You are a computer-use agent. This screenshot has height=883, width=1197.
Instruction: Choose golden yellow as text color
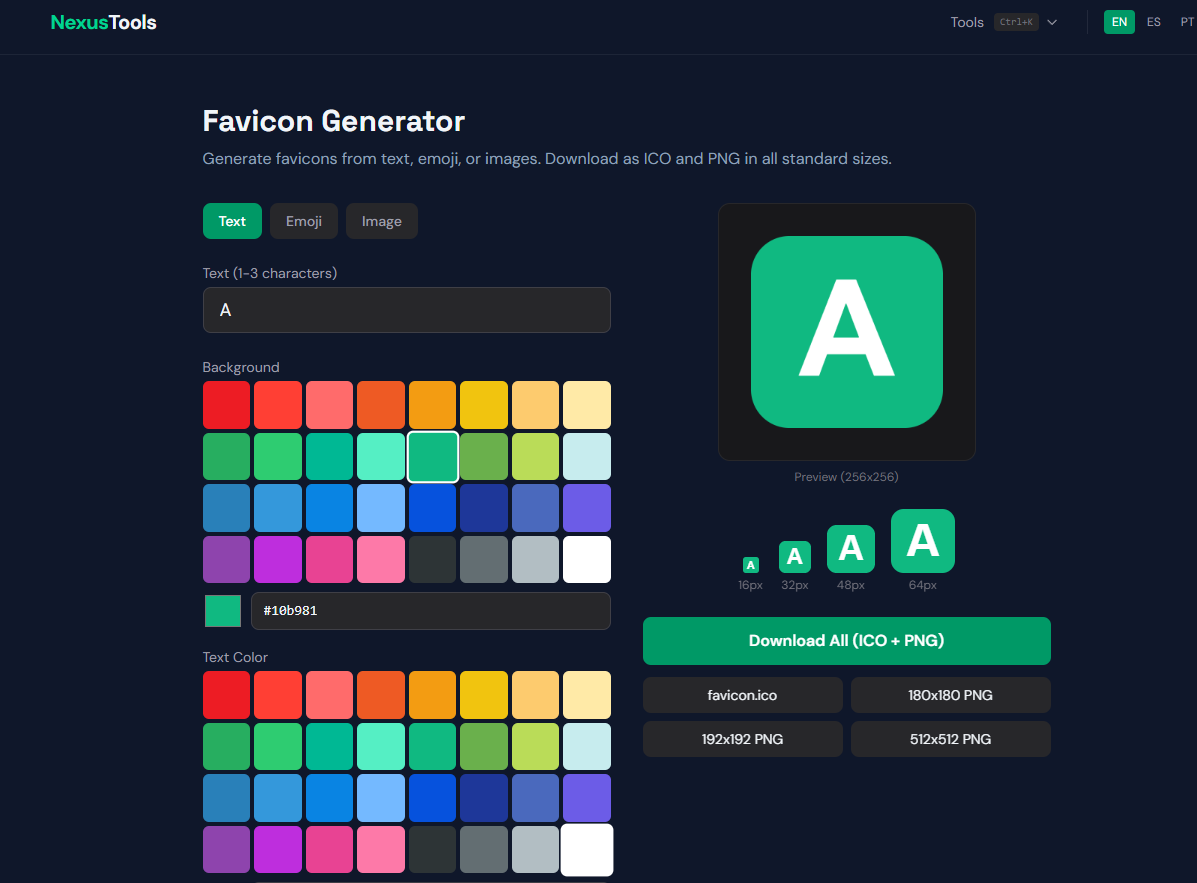[484, 695]
